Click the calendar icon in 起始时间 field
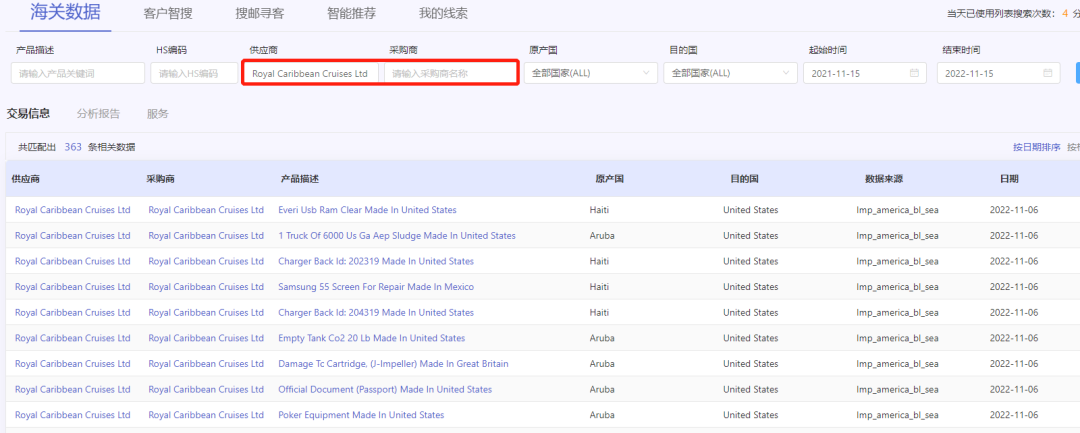1080x433 pixels. 914,73
